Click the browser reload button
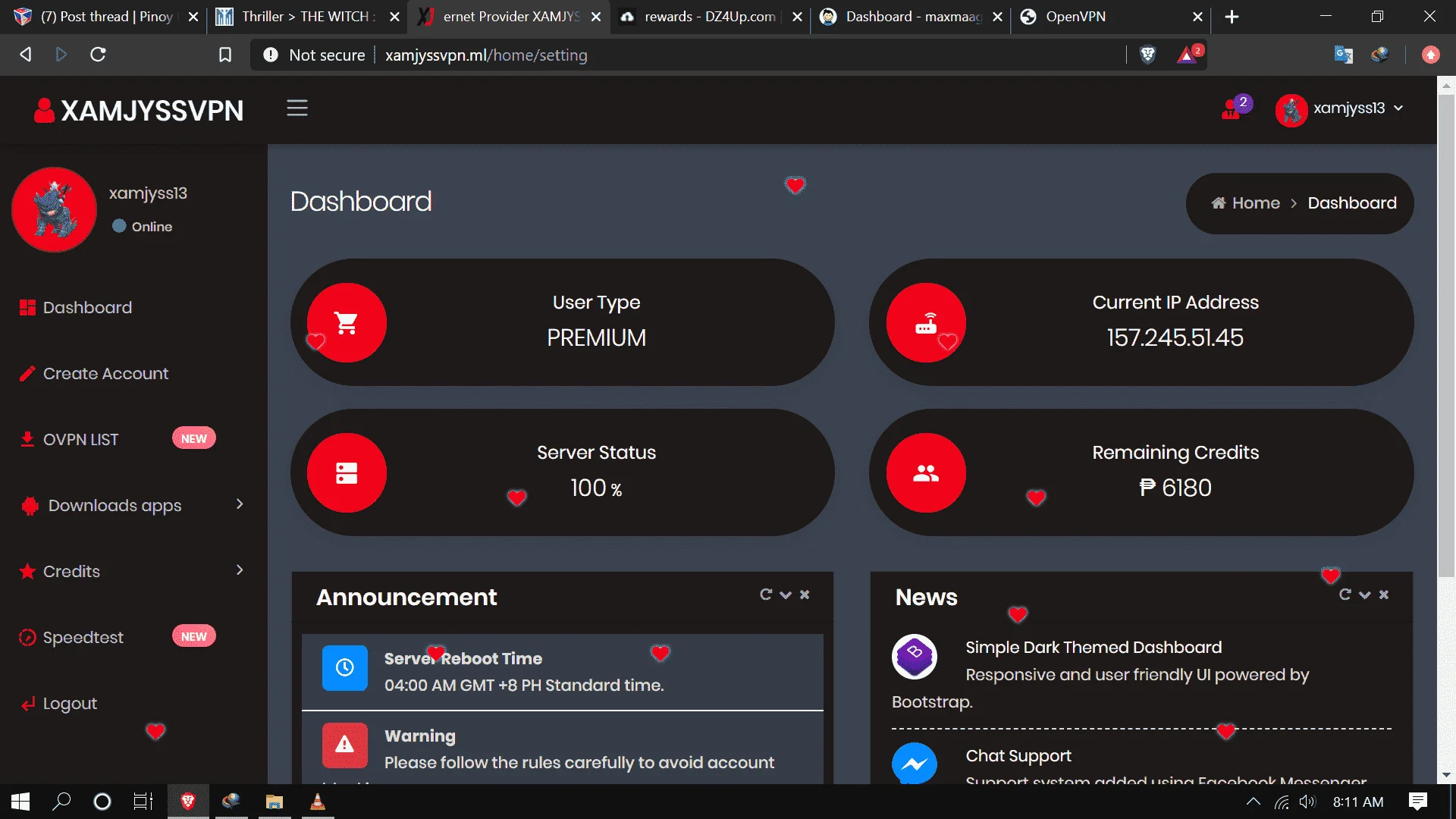Viewport: 1456px width, 819px height. point(98,55)
